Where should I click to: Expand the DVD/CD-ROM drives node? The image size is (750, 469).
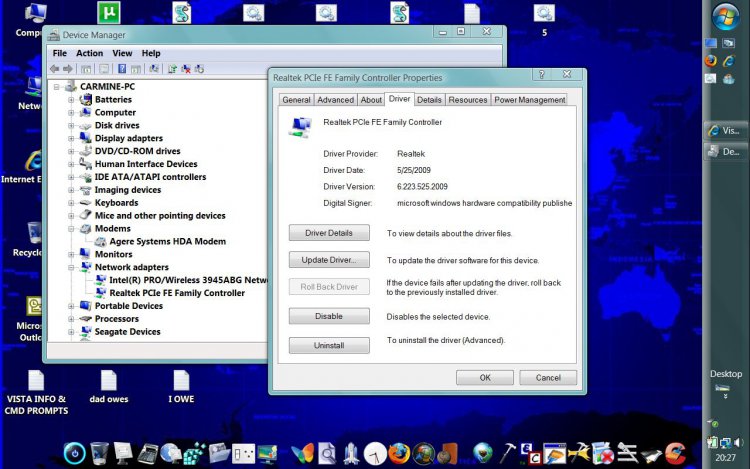point(71,152)
